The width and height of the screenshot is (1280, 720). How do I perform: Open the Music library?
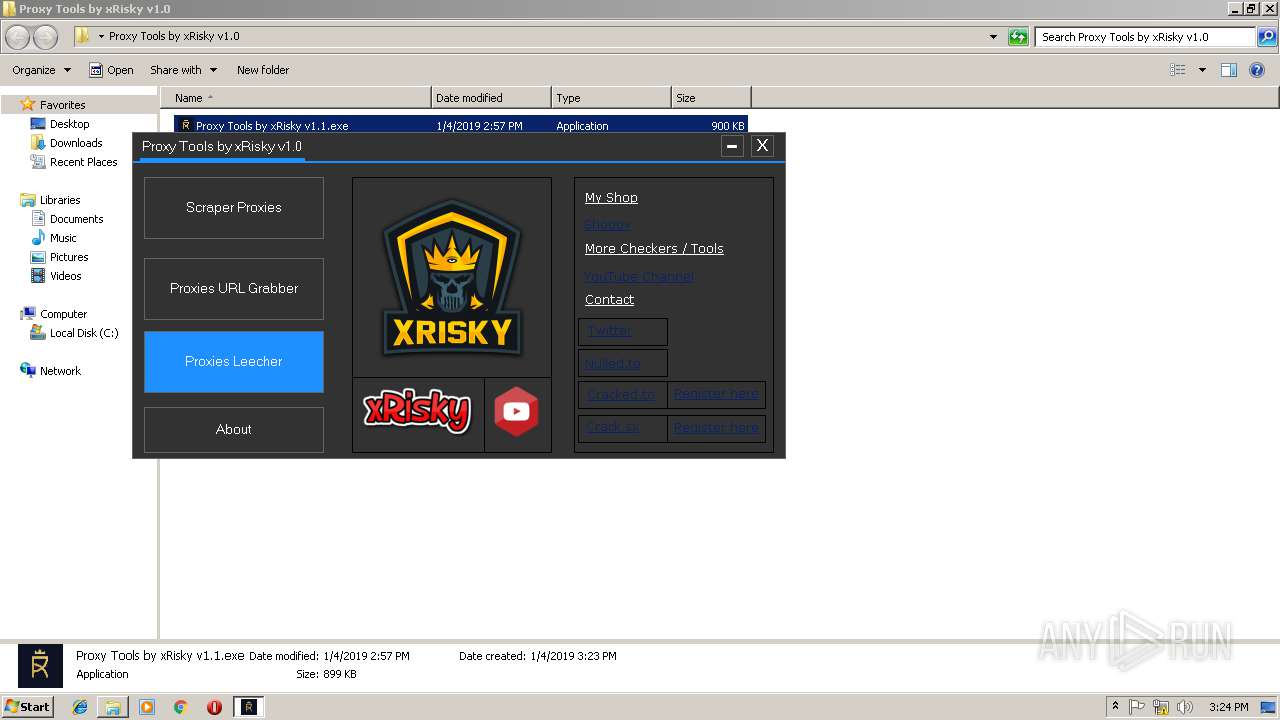(x=63, y=238)
